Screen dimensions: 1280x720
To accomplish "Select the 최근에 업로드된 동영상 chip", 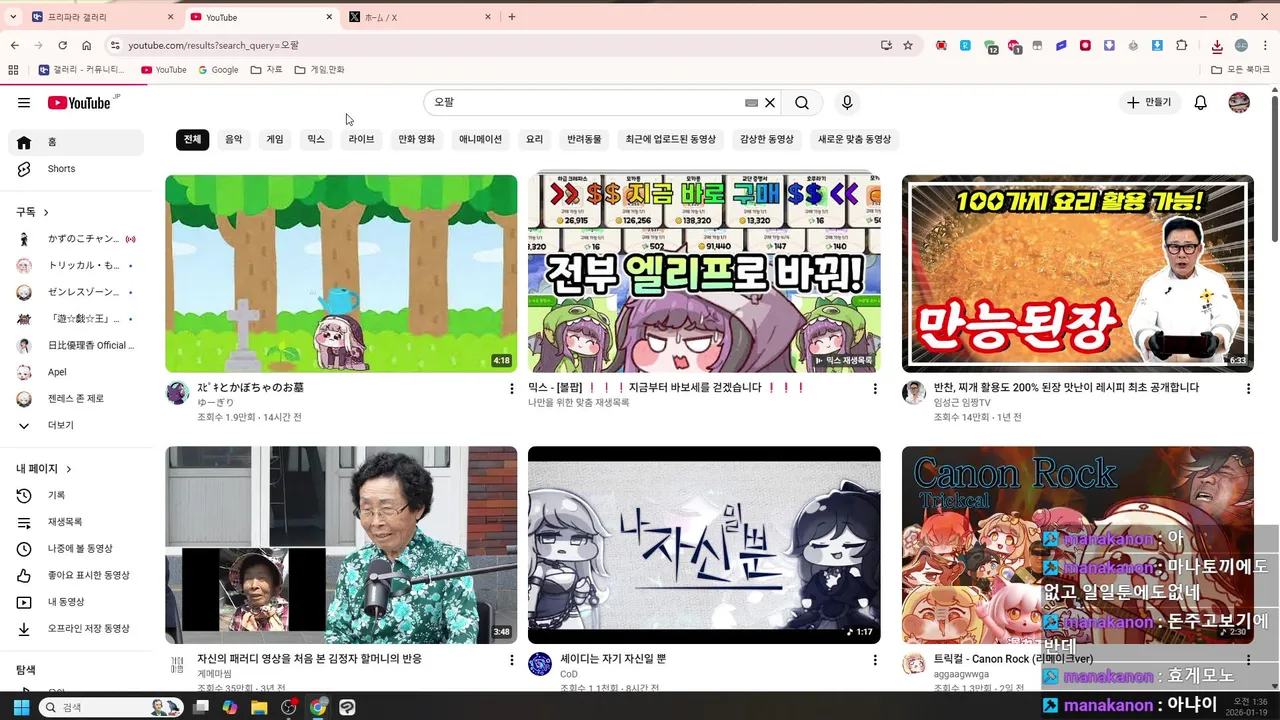I will (x=671, y=140).
